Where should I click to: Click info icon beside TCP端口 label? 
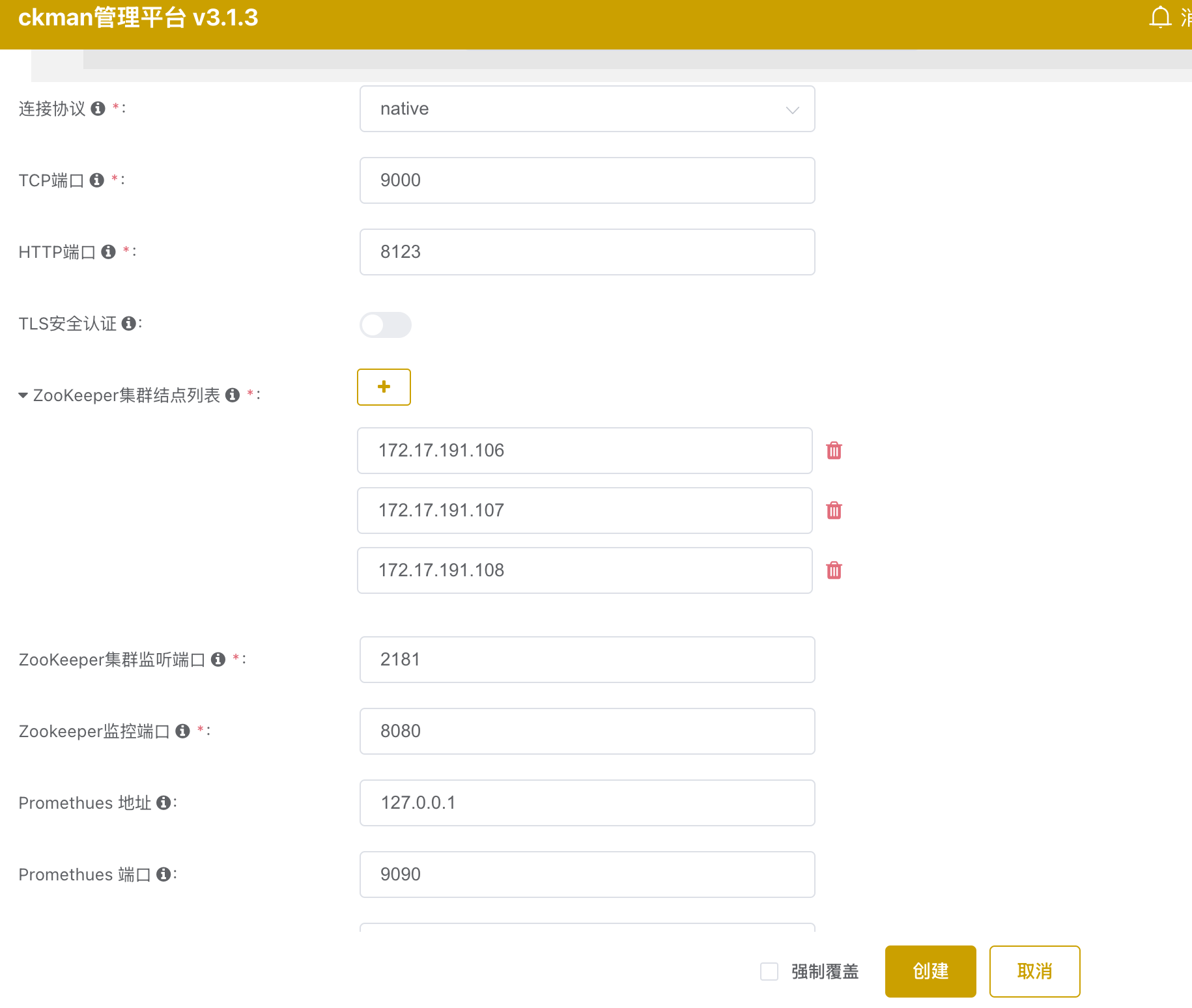tap(97, 180)
